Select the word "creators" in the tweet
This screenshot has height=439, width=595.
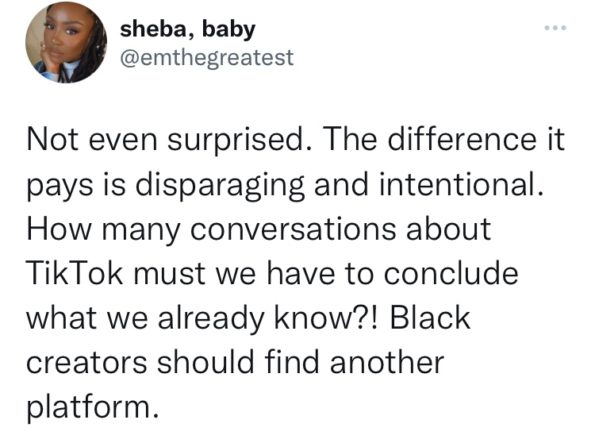(87, 362)
